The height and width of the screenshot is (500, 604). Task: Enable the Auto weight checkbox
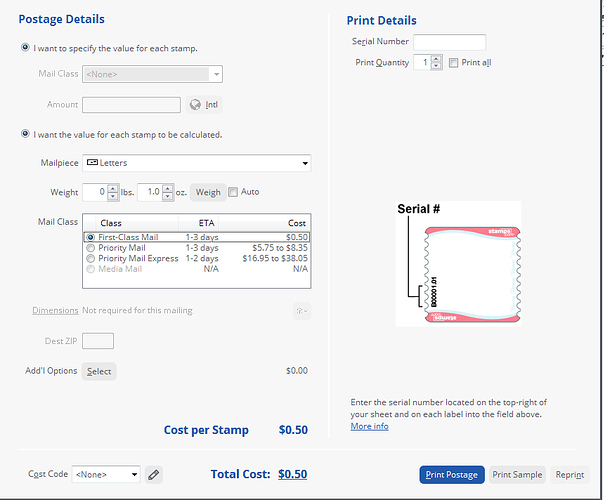point(234,192)
